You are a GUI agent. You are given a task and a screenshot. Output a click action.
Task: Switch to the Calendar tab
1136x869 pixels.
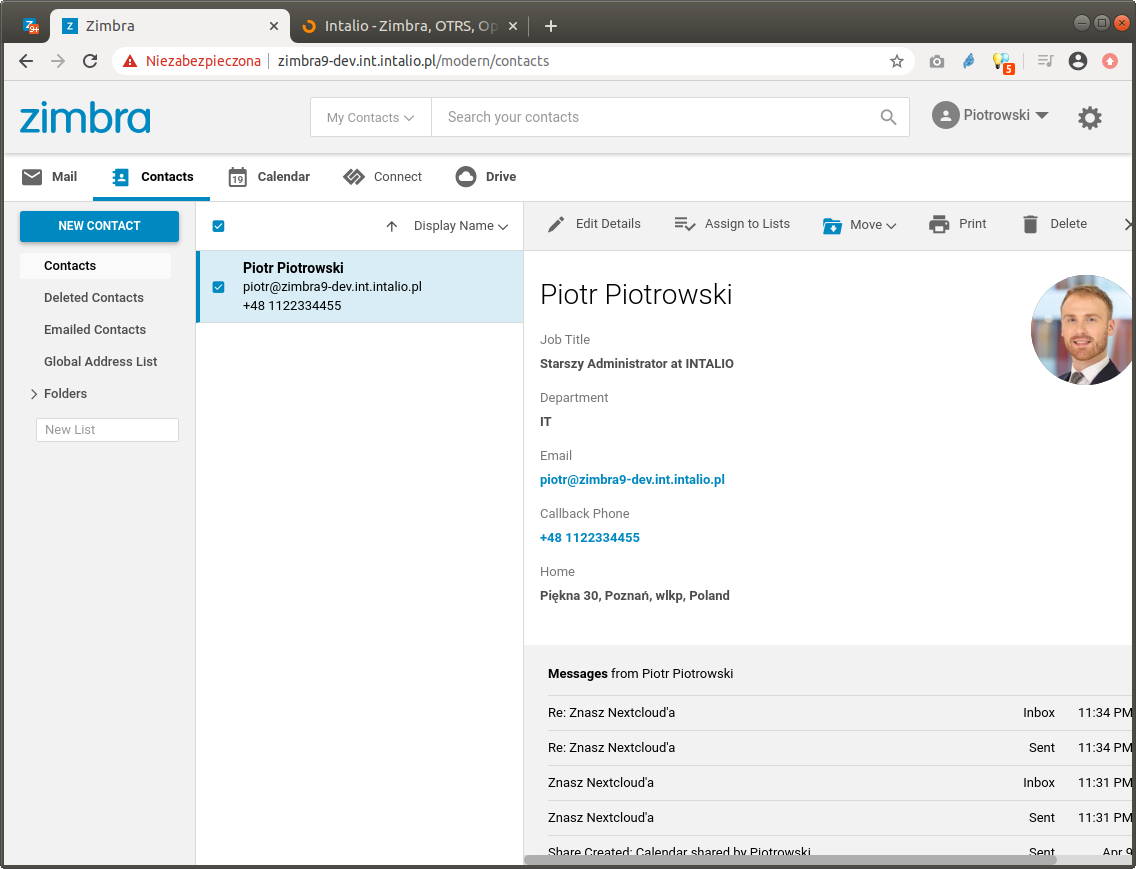coord(269,177)
